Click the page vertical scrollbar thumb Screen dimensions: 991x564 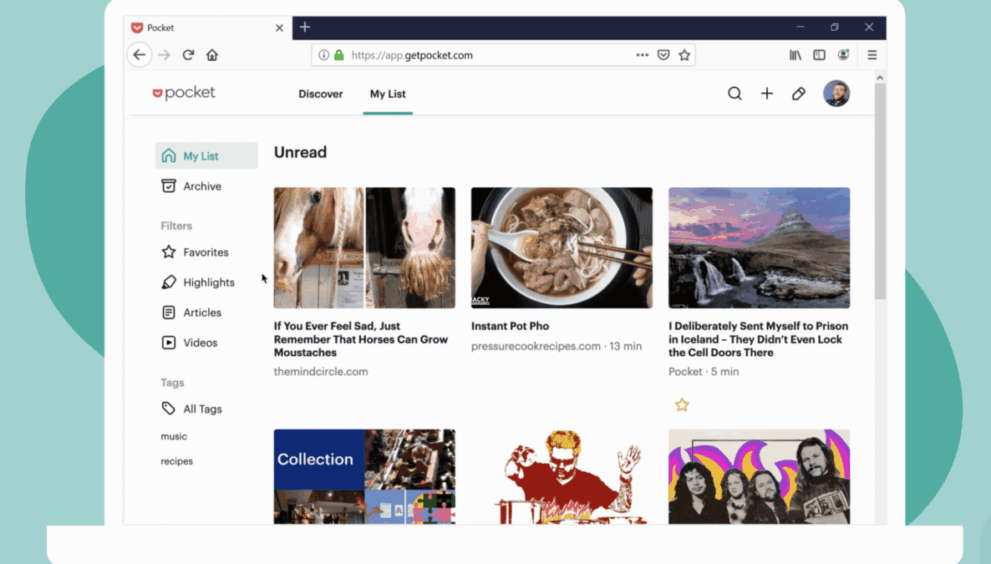coord(880,191)
